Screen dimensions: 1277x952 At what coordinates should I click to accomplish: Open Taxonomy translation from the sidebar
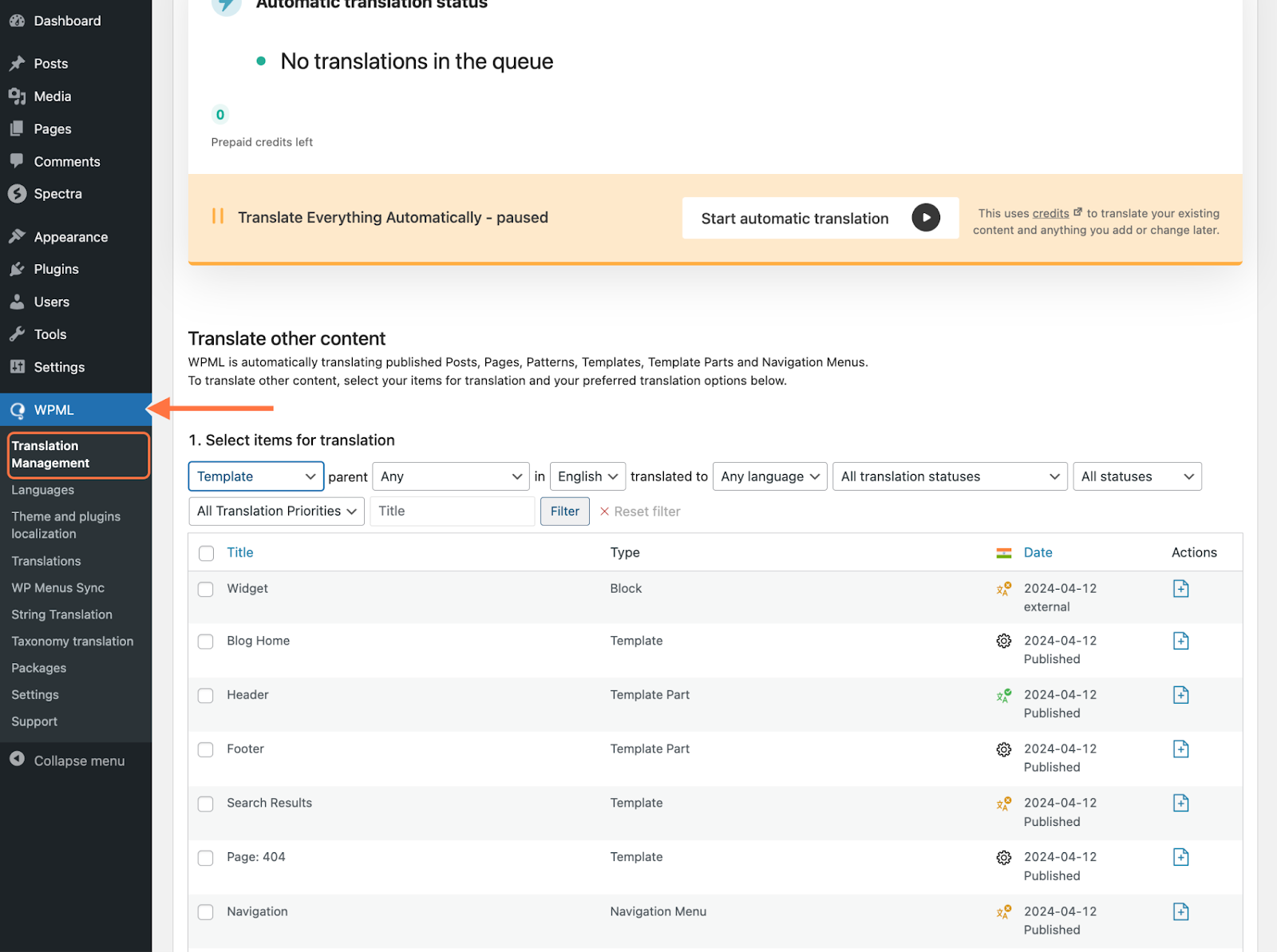point(72,641)
